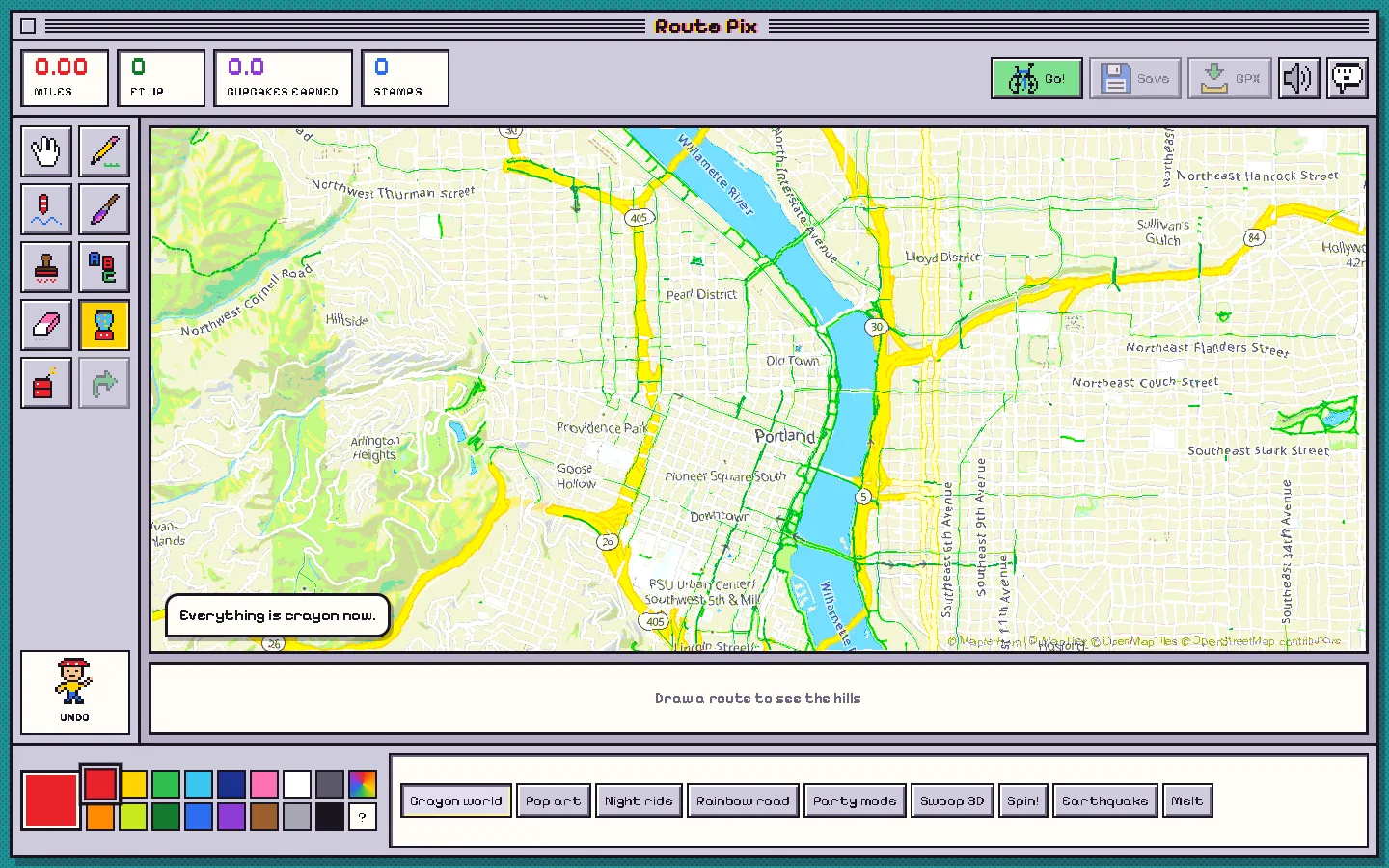Pick the brown color swatch

point(264,817)
